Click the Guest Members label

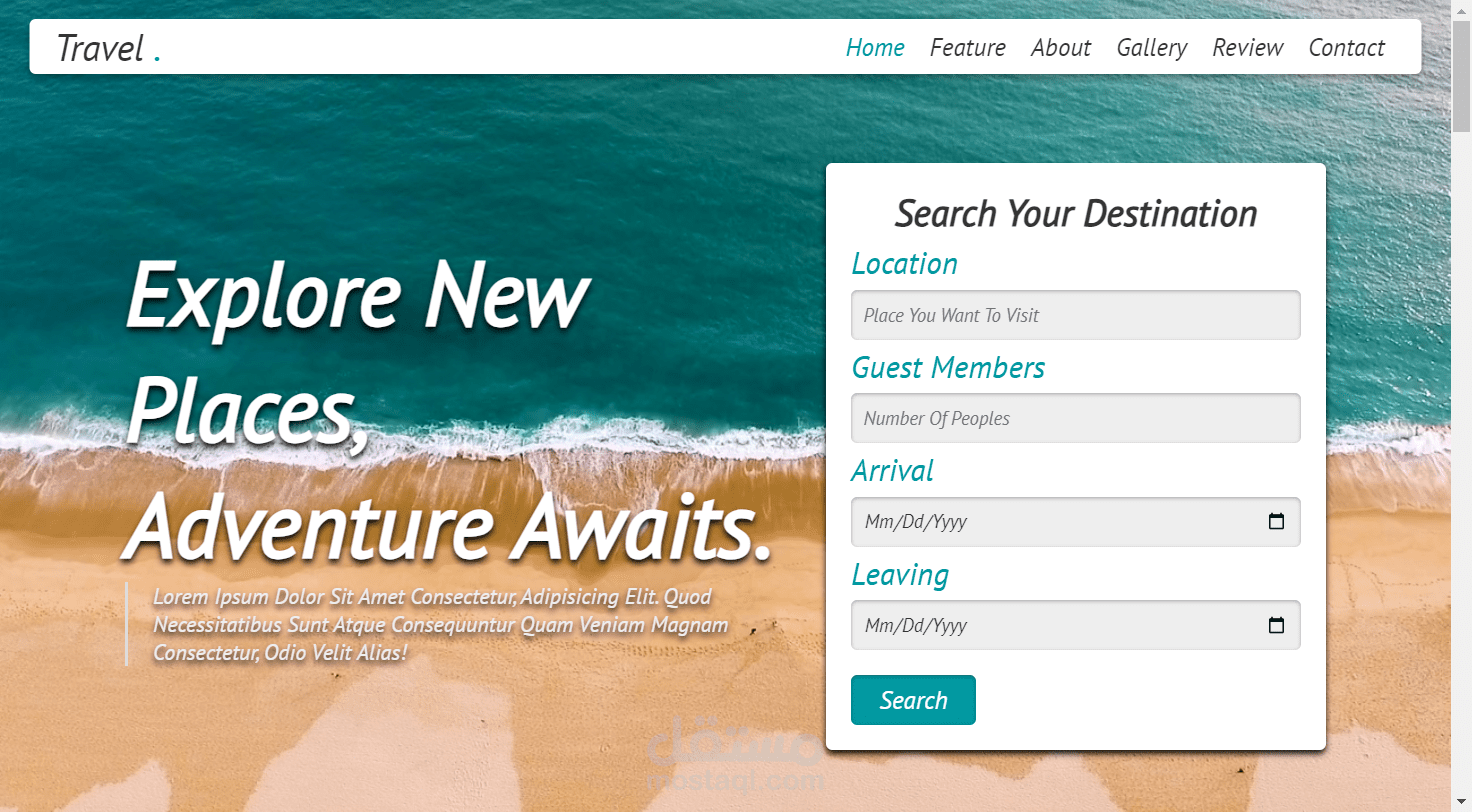point(948,368)
